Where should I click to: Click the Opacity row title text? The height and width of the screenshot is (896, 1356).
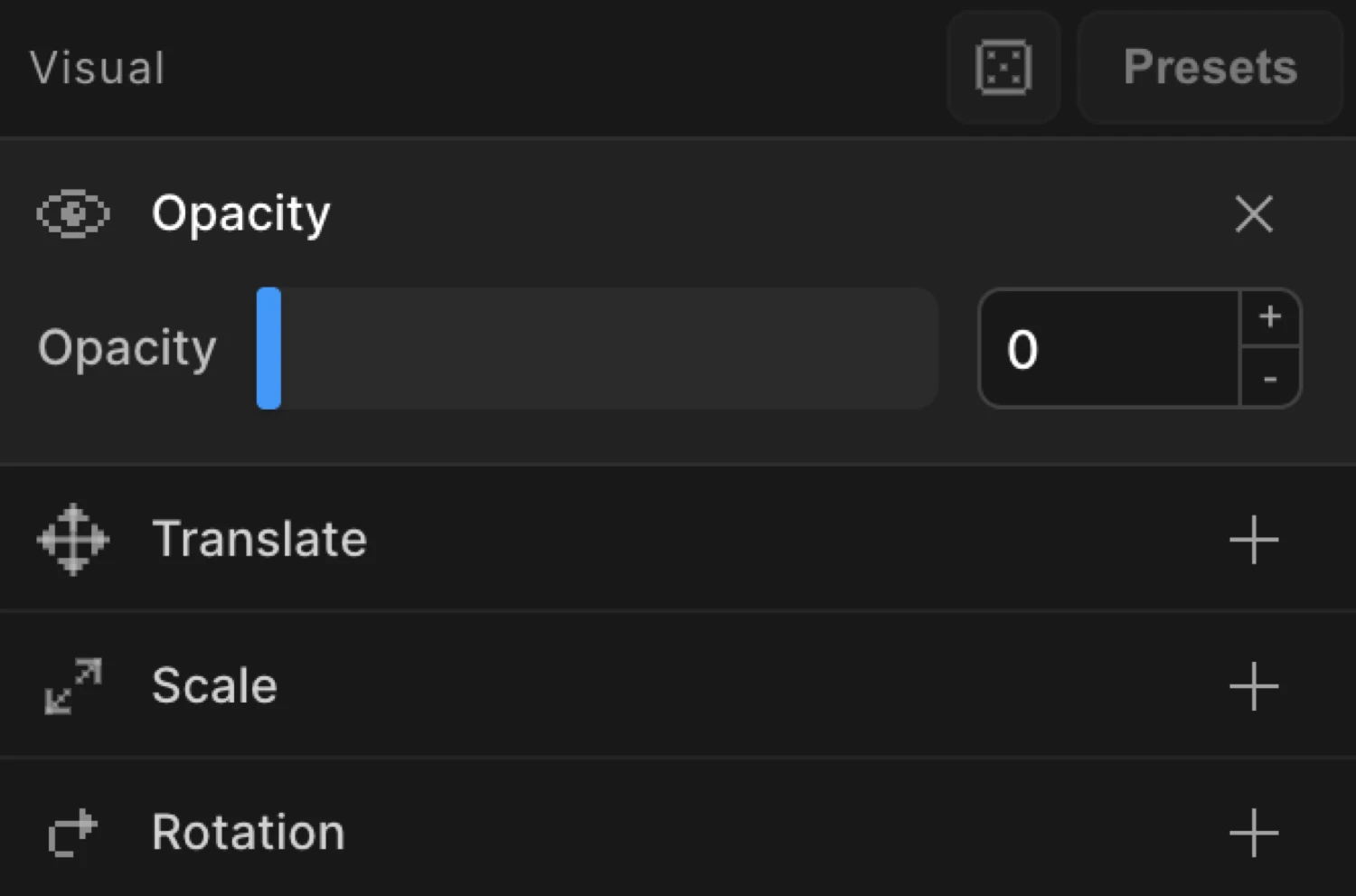point(240,214)
